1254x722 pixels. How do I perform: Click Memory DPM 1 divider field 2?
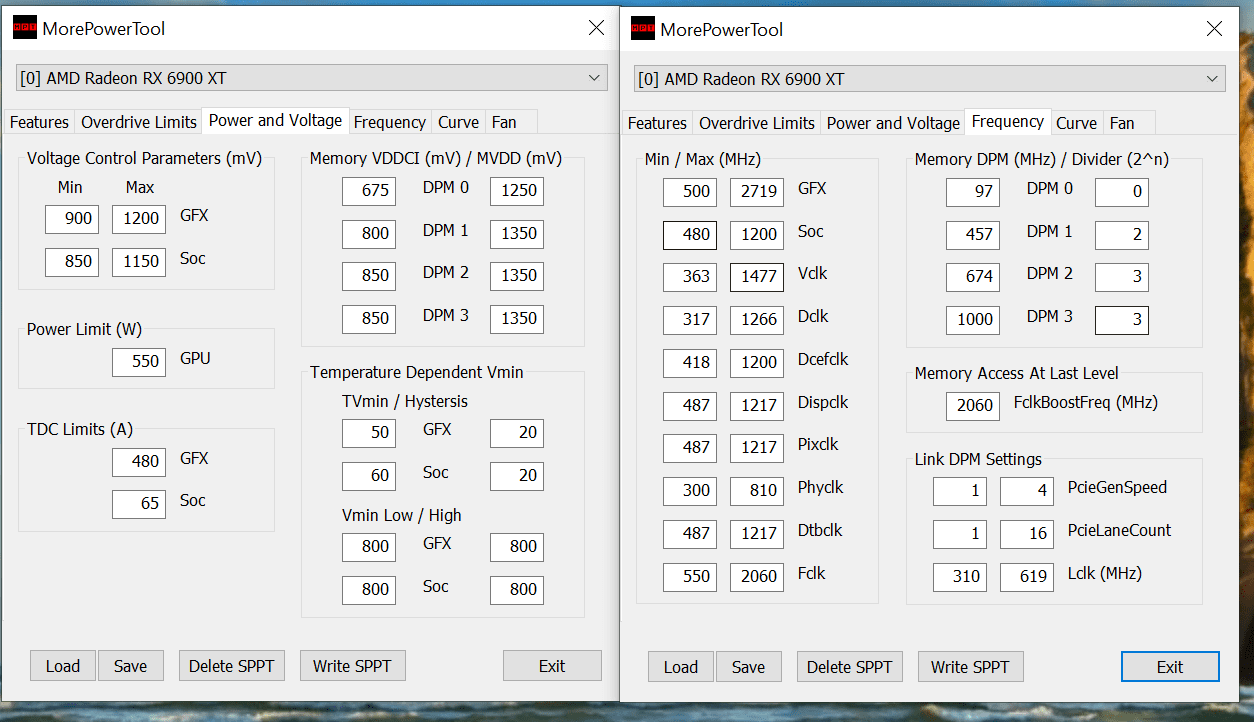pos(1122,235)
